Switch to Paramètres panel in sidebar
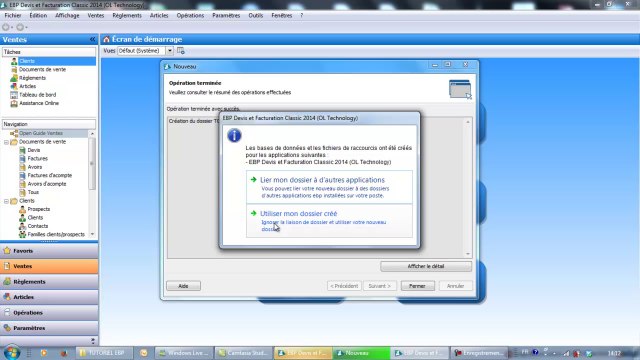 tap(49, 328)
